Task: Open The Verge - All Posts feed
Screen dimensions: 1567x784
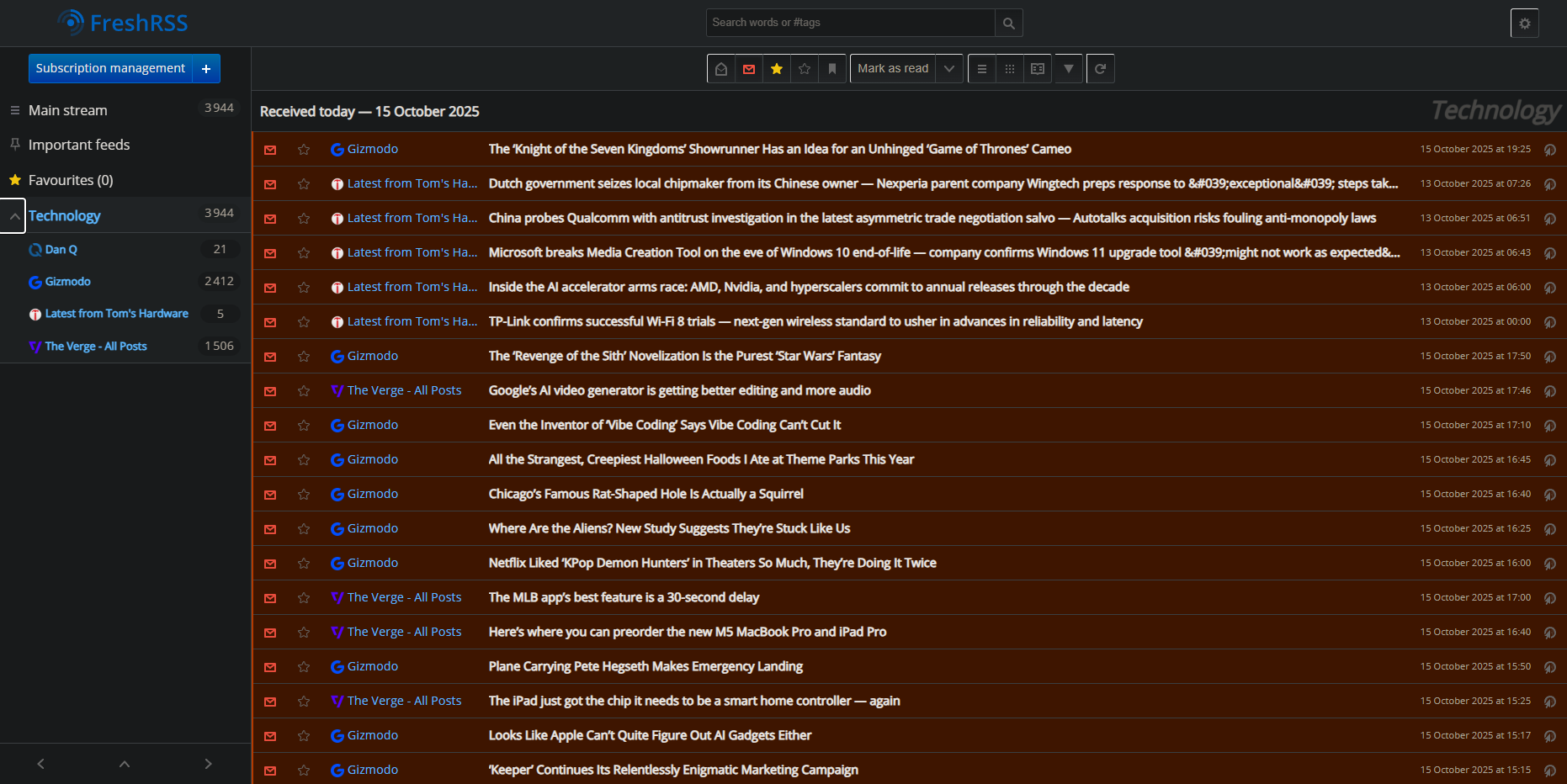Action: point(96,347)
